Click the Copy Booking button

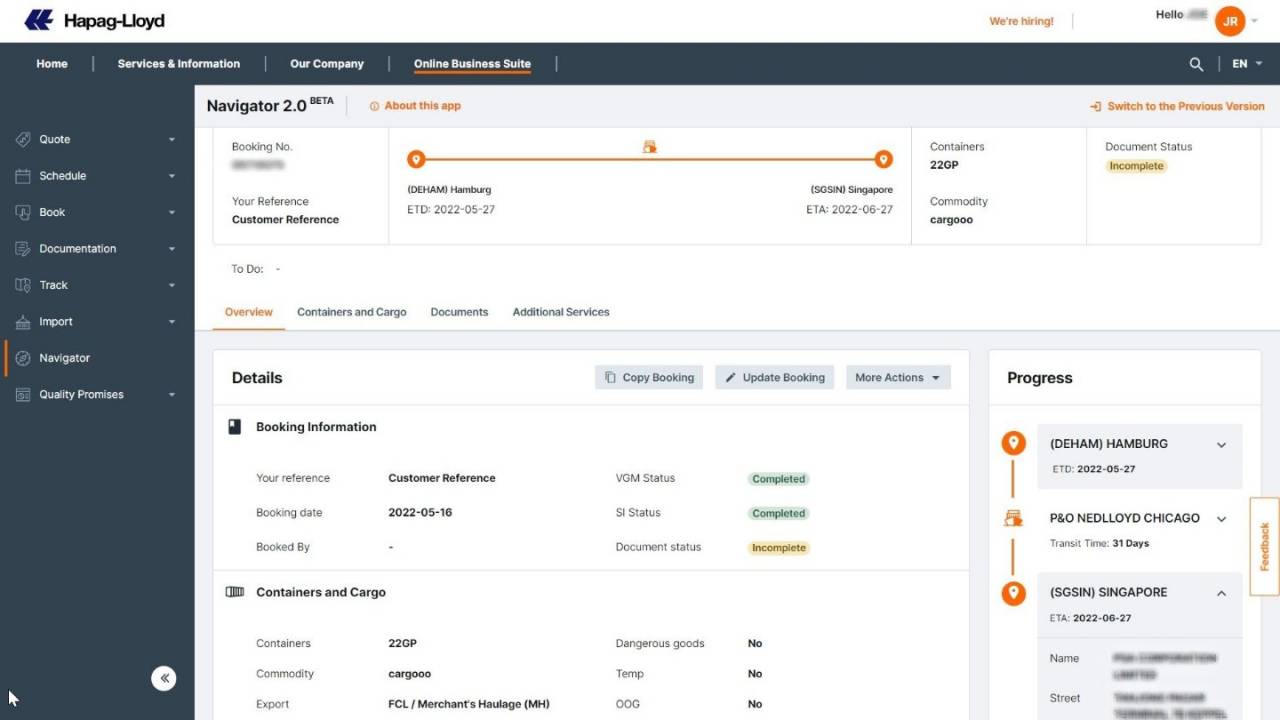click(x=649, y=378)
